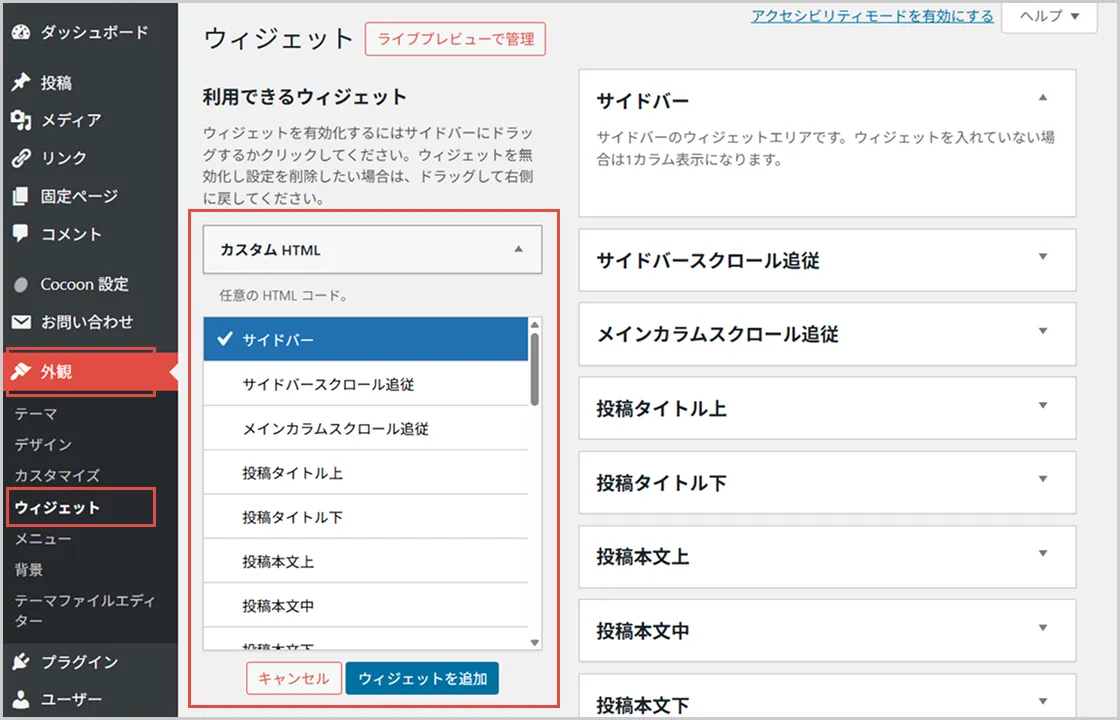This screenshot has height=720, width=1120.
Task: Select the メディア icon
Action: 22,120
